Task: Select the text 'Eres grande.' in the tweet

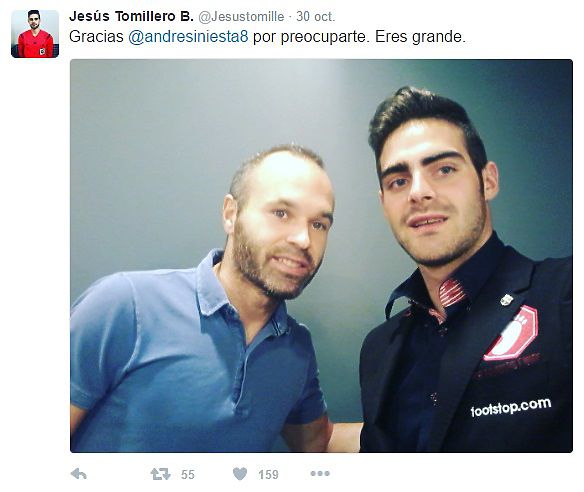Action: pyautogui.click(x=420, y=37)
